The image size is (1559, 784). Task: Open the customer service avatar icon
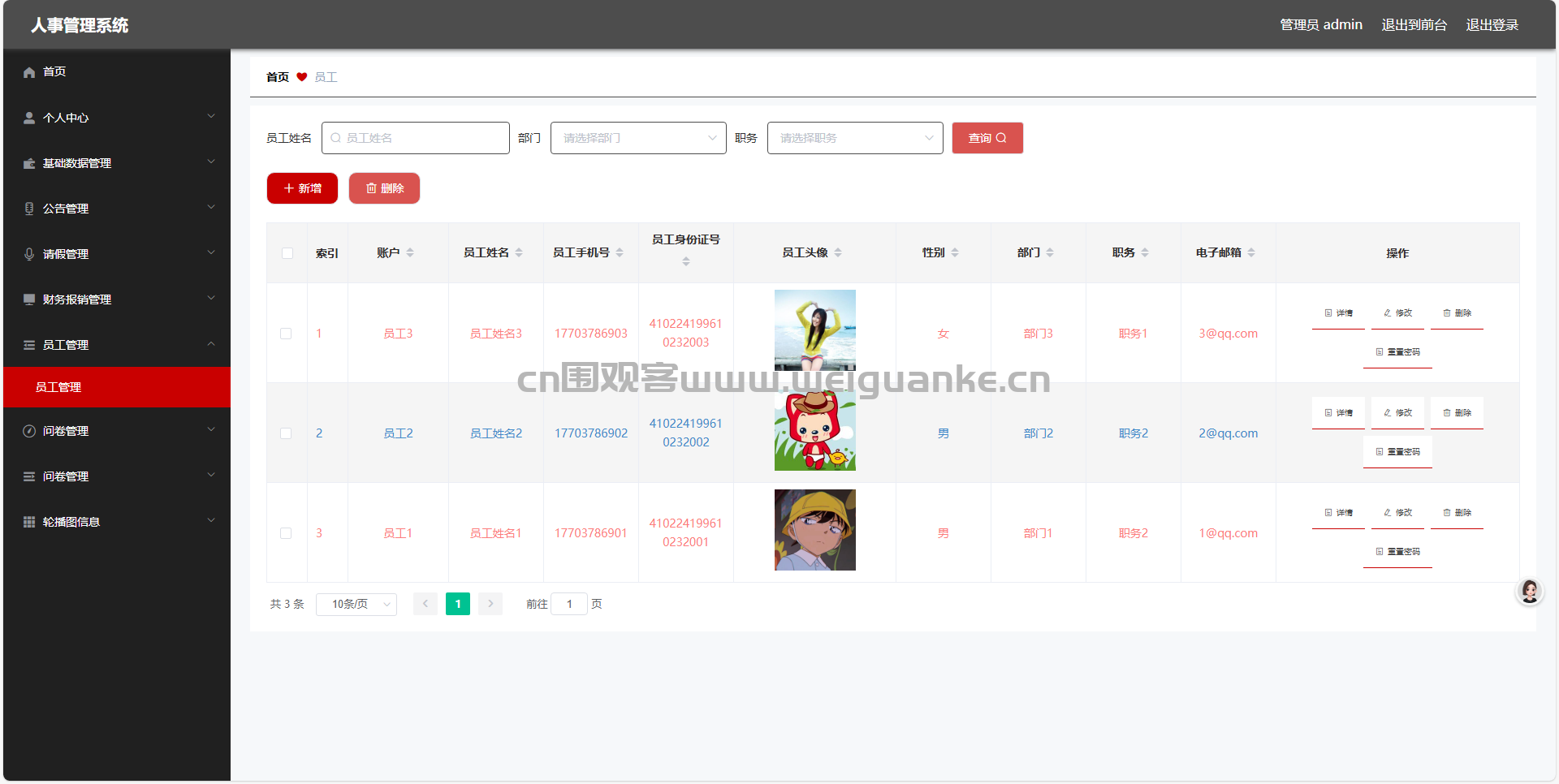[1530, 592]
